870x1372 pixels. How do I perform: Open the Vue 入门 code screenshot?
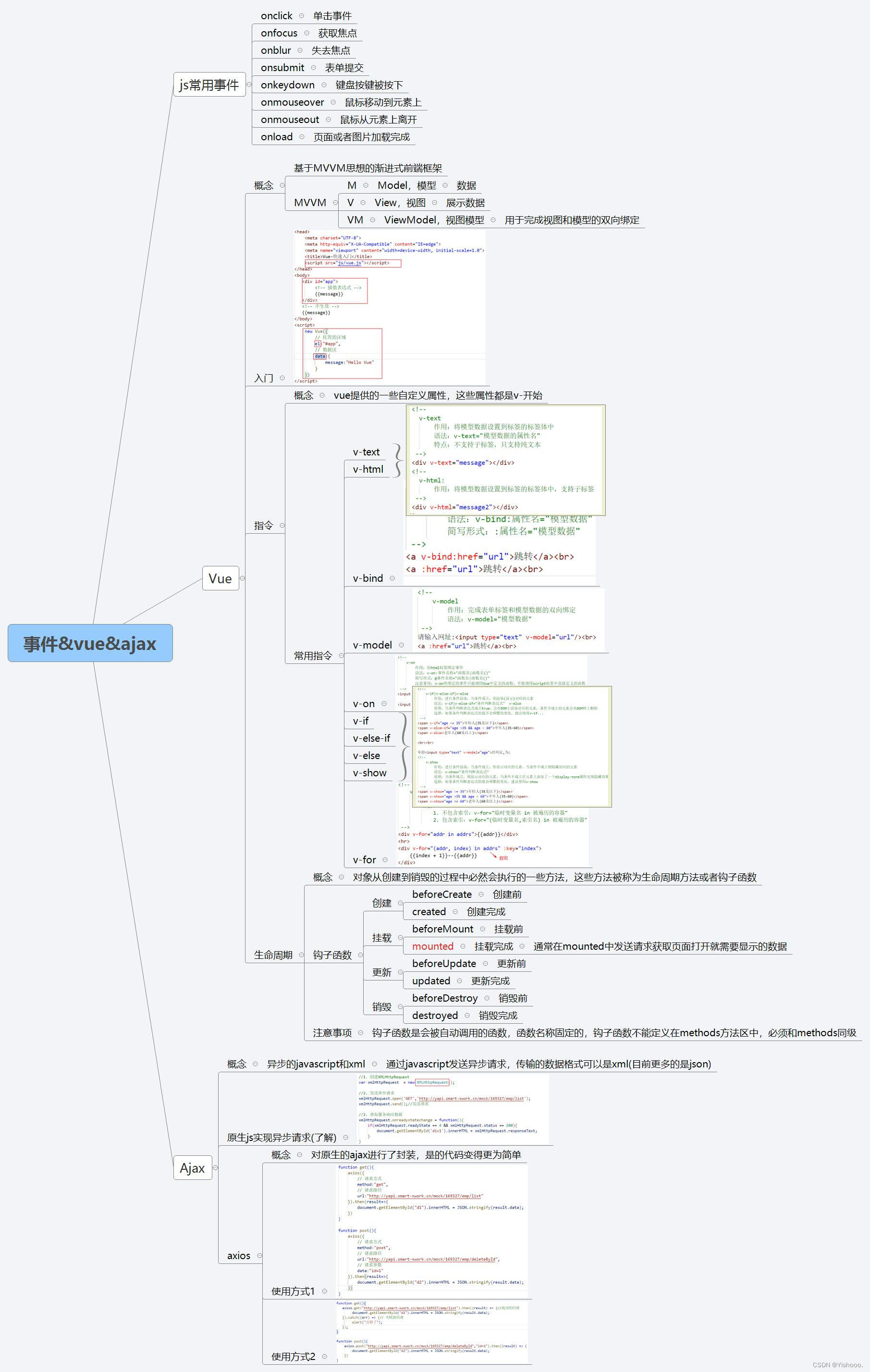coord(390,306)
